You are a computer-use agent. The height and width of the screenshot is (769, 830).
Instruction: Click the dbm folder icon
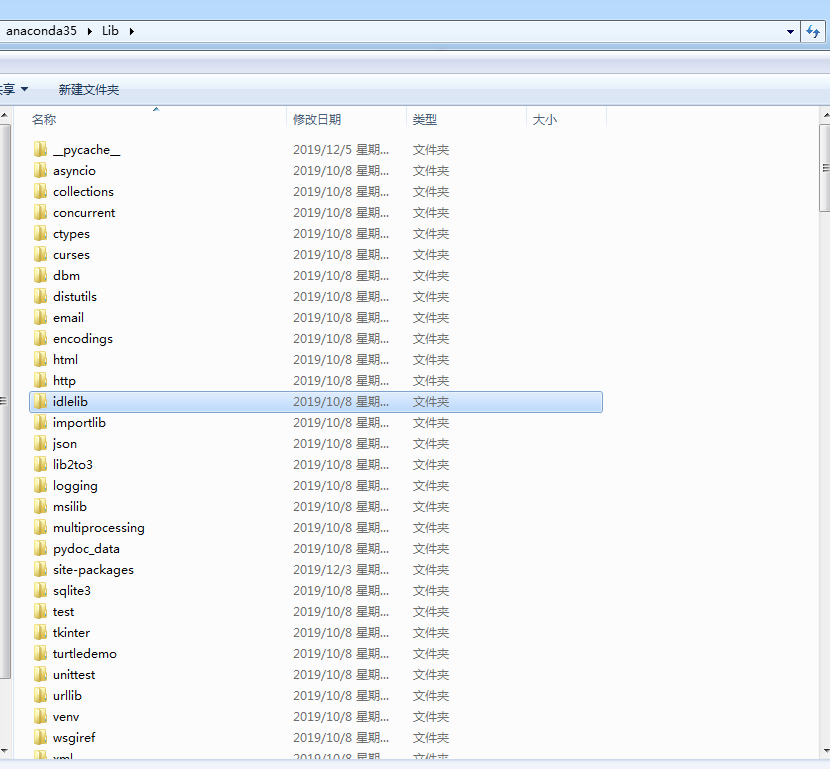40,276
